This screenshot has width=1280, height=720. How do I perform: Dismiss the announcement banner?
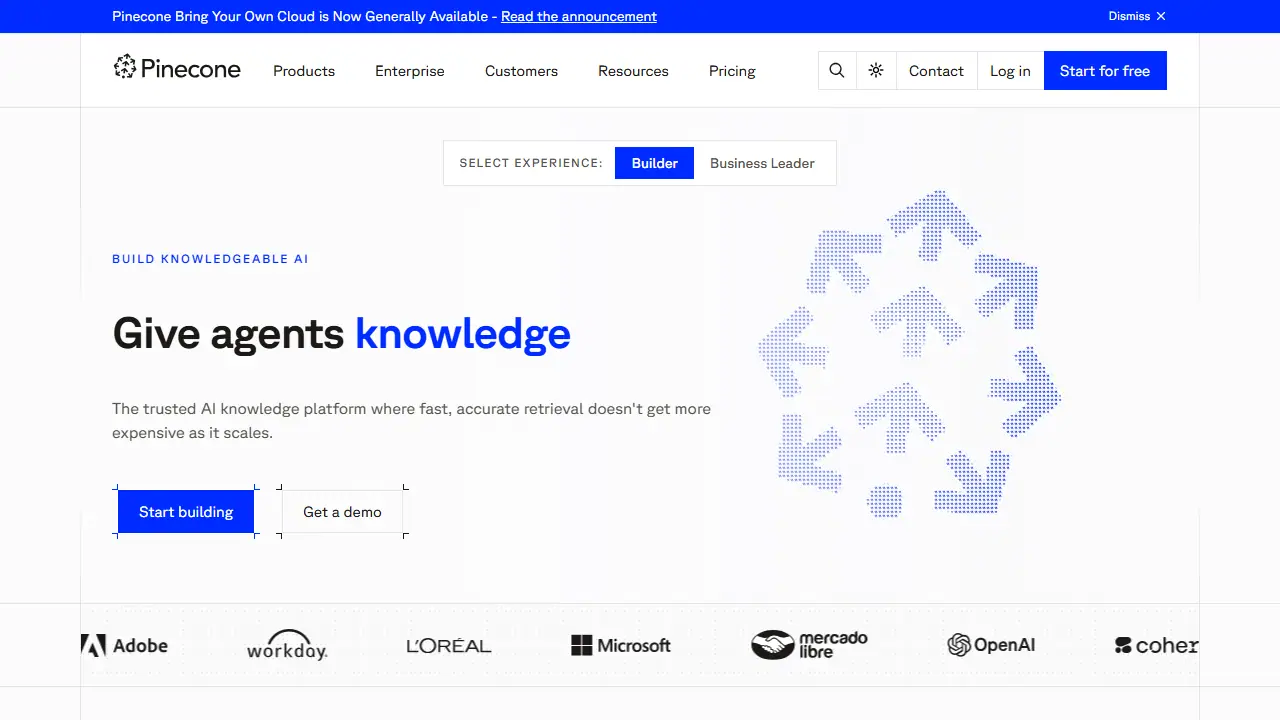[1137, 16]
